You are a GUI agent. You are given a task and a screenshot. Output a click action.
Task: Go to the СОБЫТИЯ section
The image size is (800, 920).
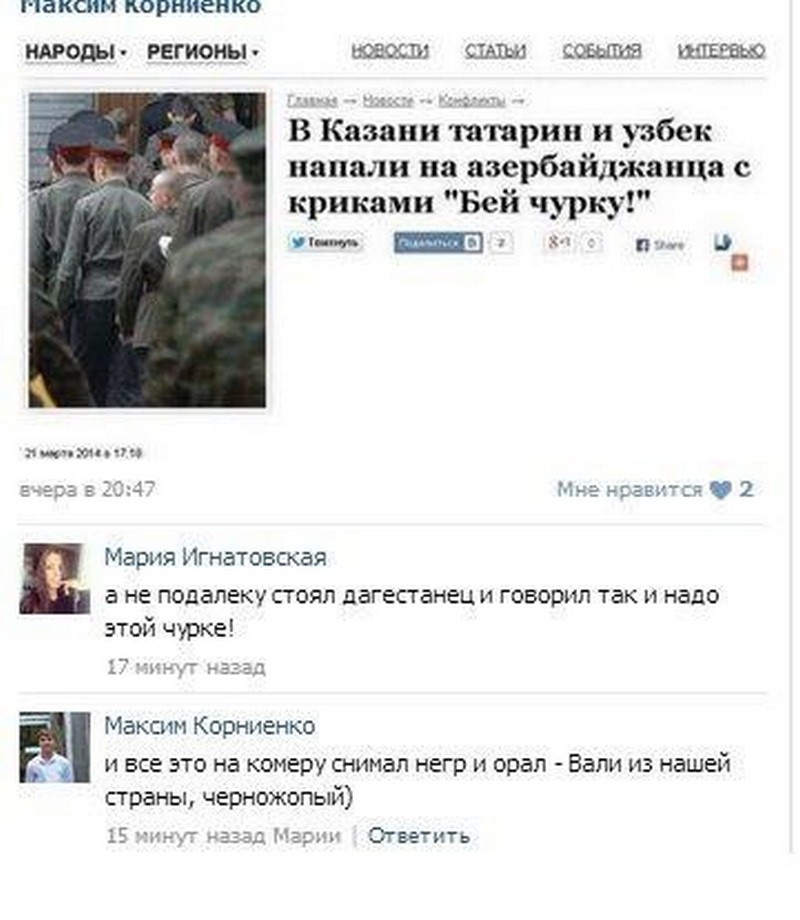pos(602,50)
